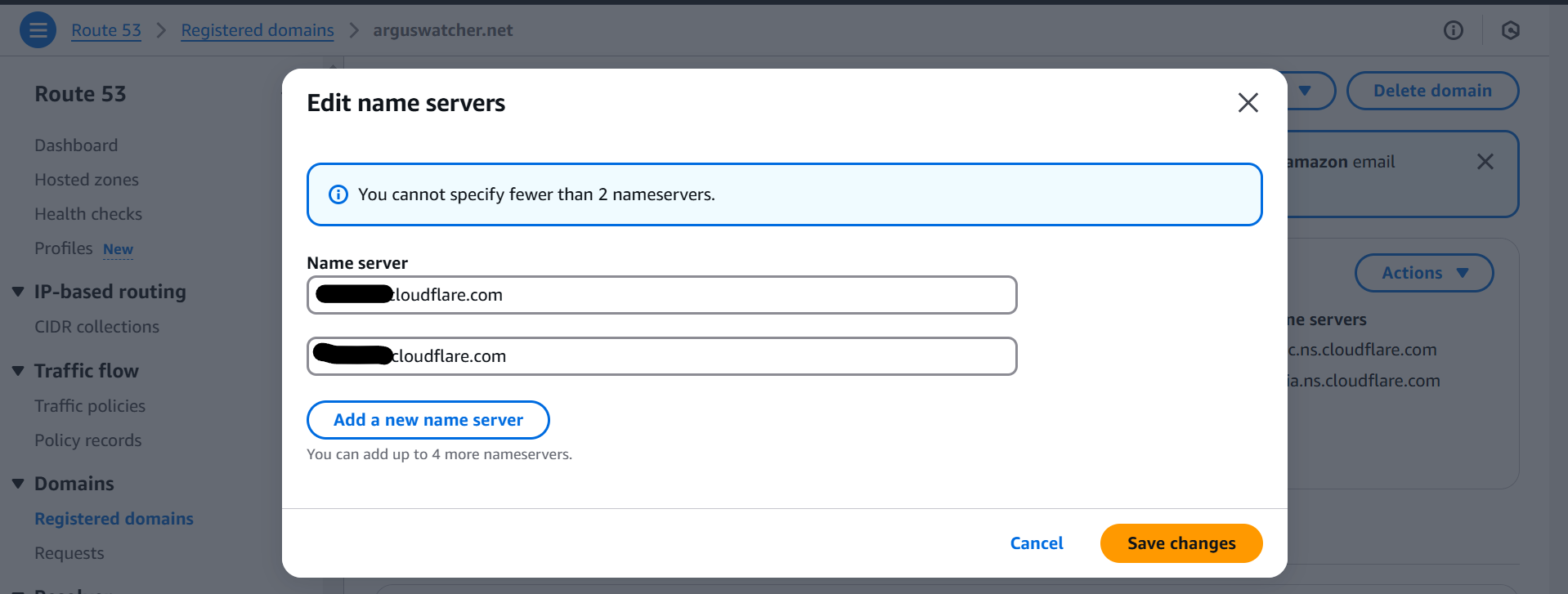Open Profiles in sidebar
1568x594 pixels.
[x=64, y=248]
